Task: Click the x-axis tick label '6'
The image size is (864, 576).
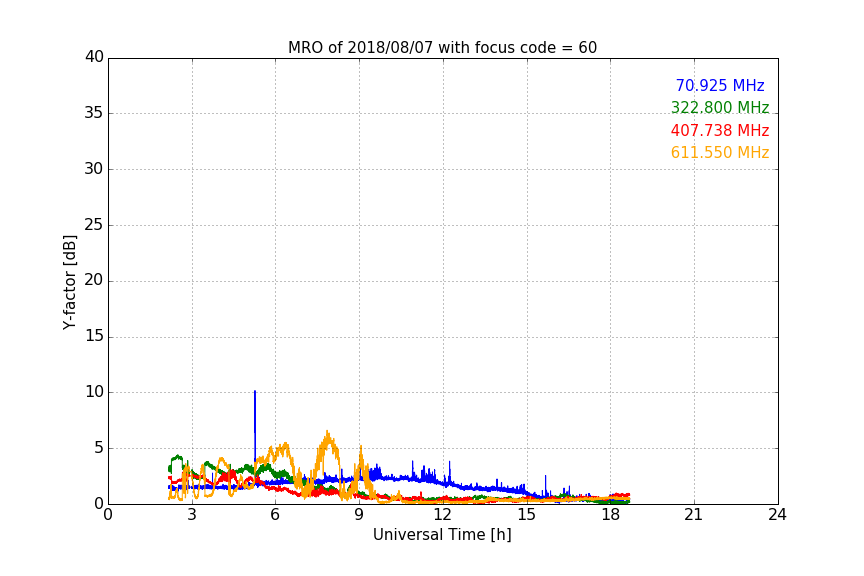Action: [276, 515]
